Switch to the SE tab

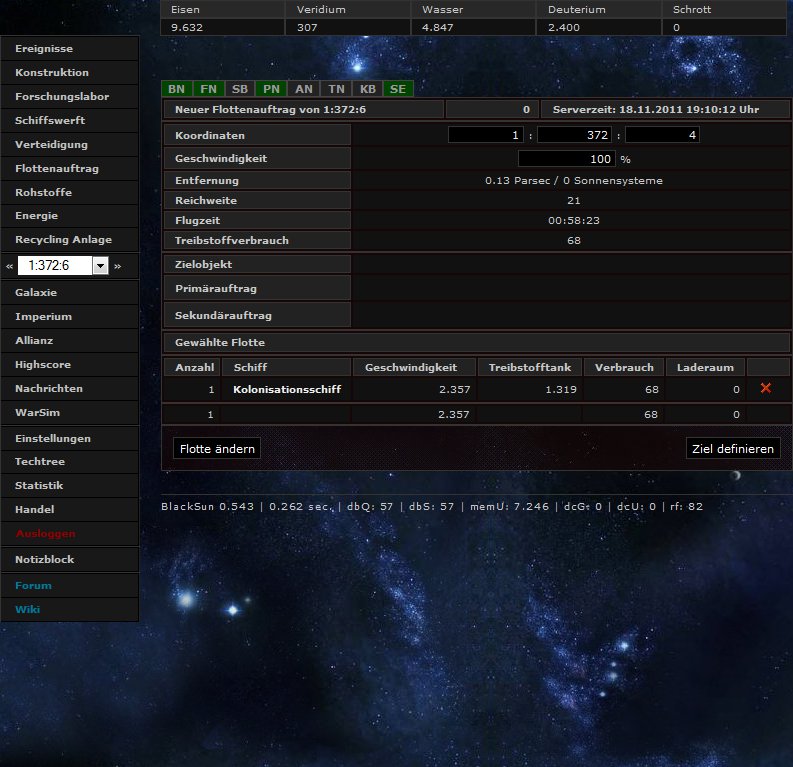(x=398, y=89)
